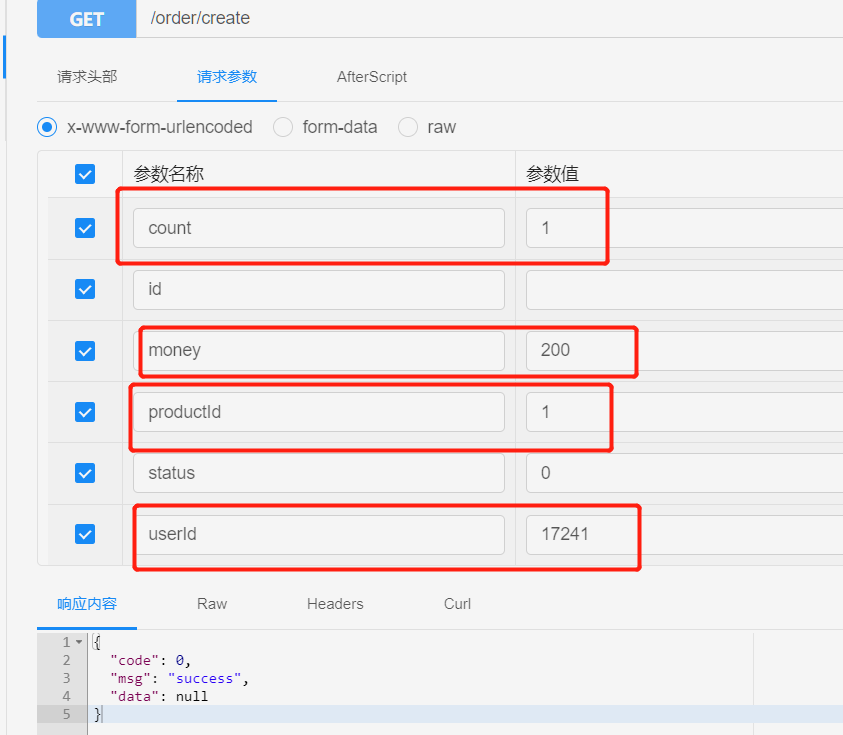Click the 参数名称 column header
843x735 pixels.
(x=169, y=174)
